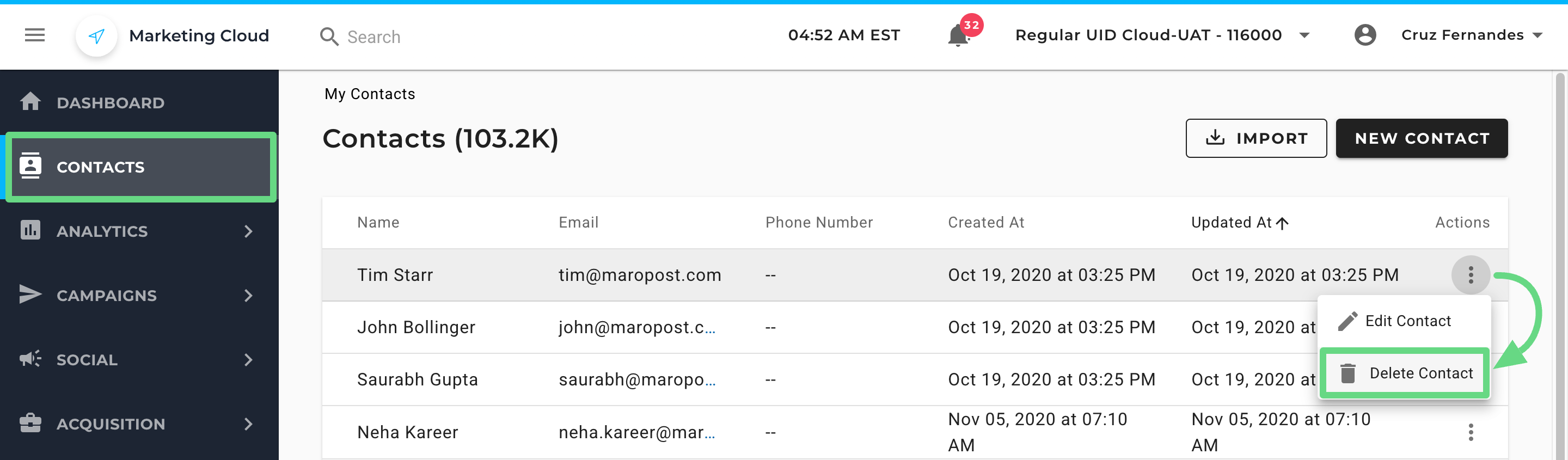Expand the Campaigns sidebar section

pyautogui.click(x=248, y=296)
